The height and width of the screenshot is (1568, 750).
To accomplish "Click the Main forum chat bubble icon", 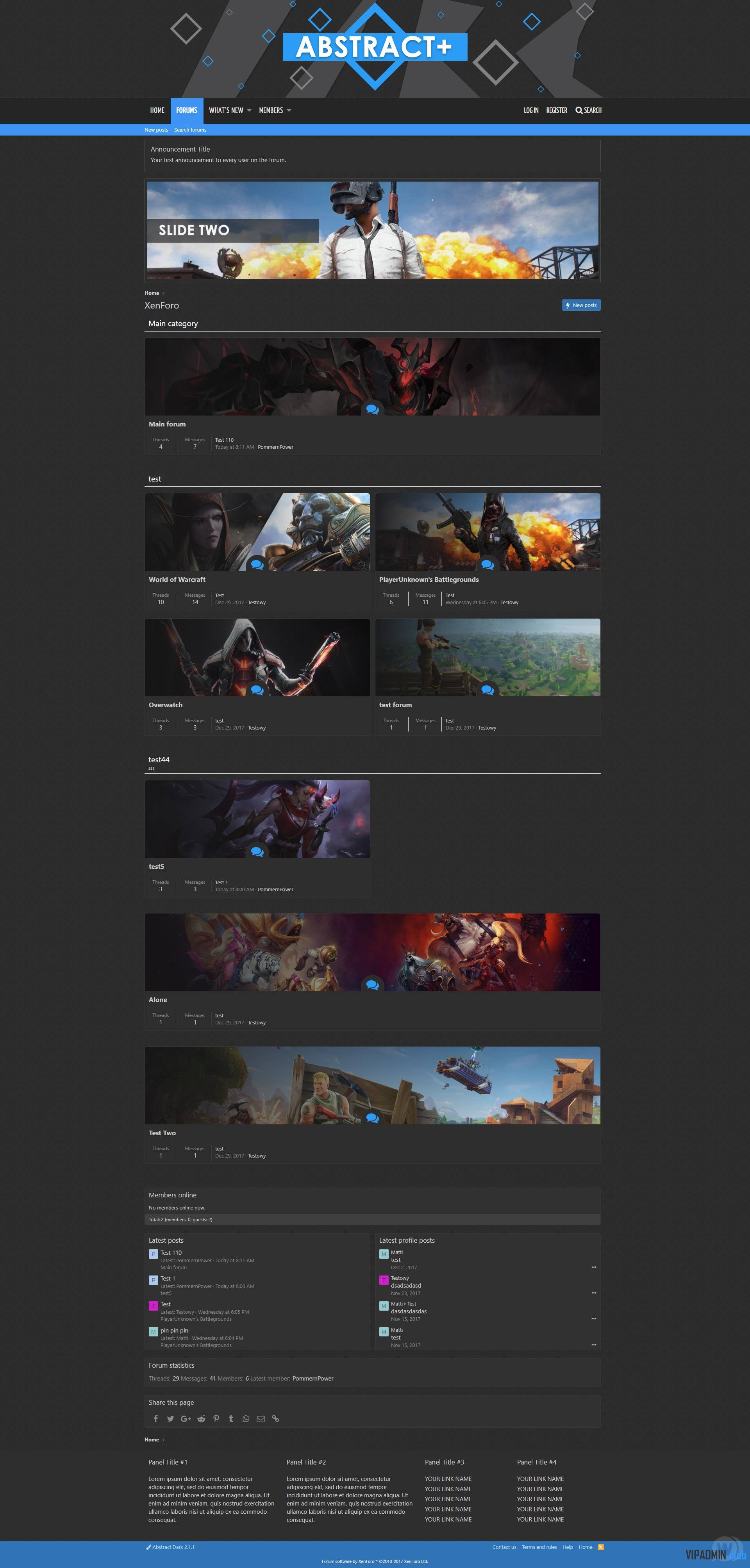I will tap(373, 410).
